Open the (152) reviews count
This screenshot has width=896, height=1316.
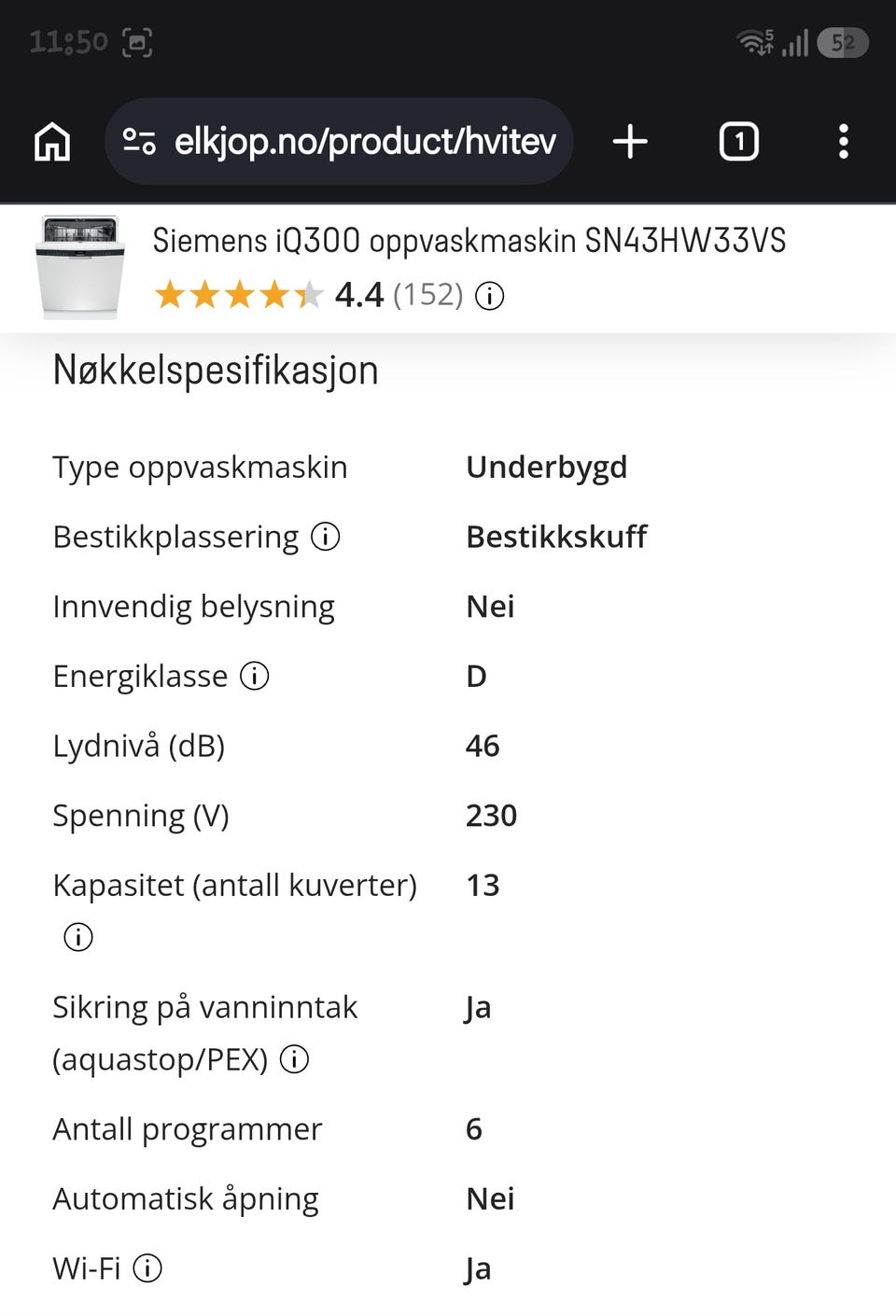(427, 295)
